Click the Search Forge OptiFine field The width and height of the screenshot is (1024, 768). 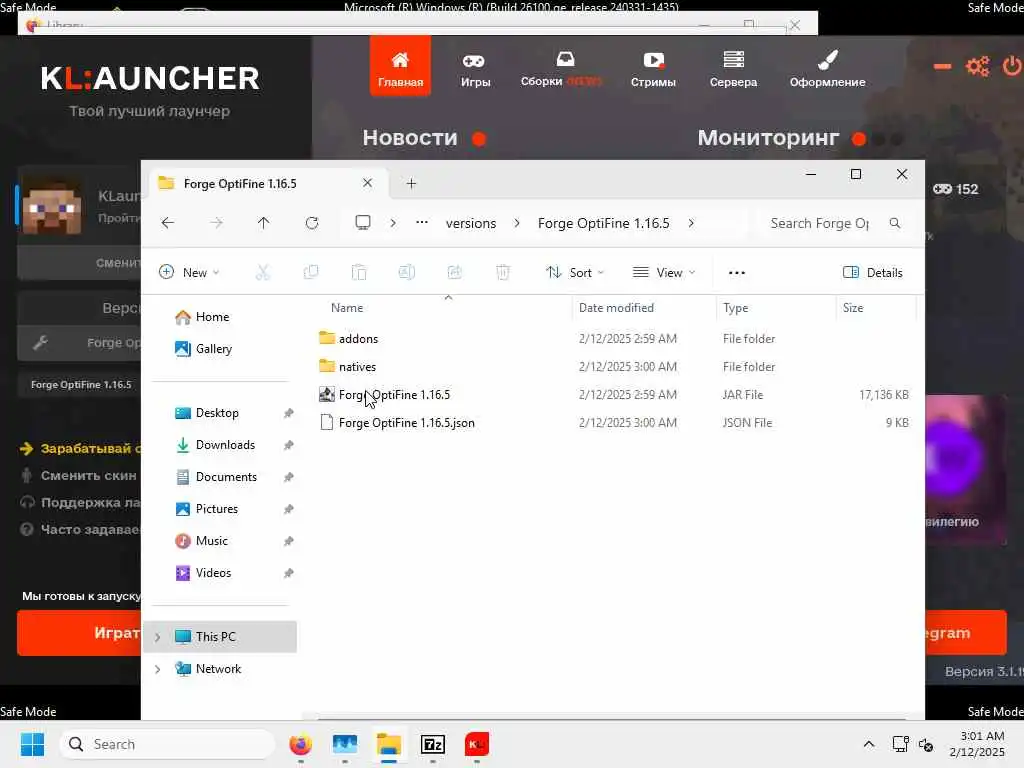[x=835, y=223]
